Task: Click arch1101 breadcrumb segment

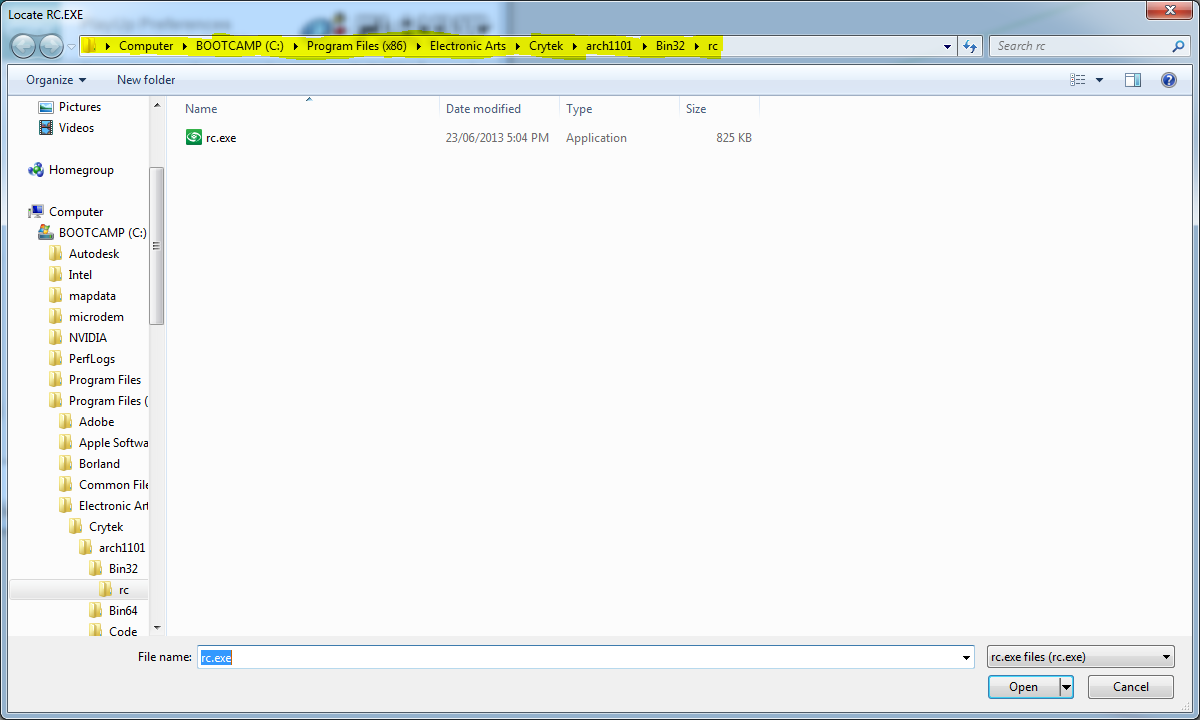Action: 609,46
